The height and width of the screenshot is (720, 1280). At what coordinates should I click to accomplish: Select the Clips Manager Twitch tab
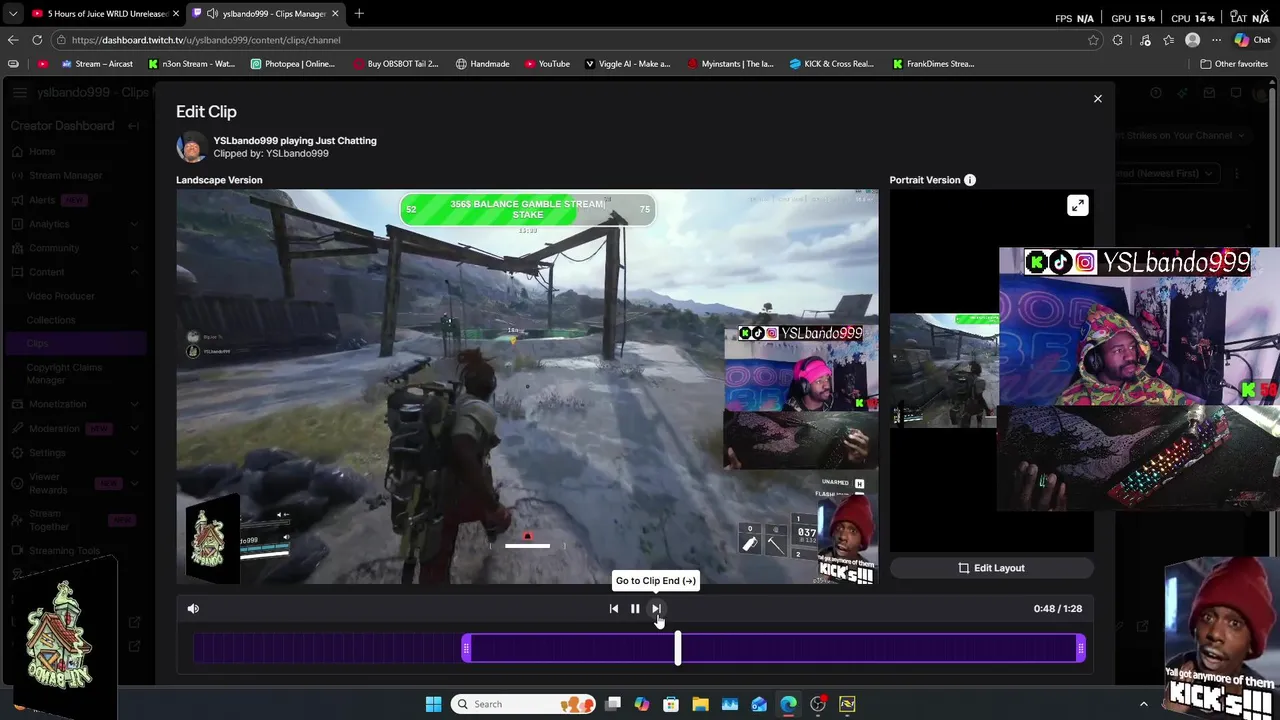266,14
